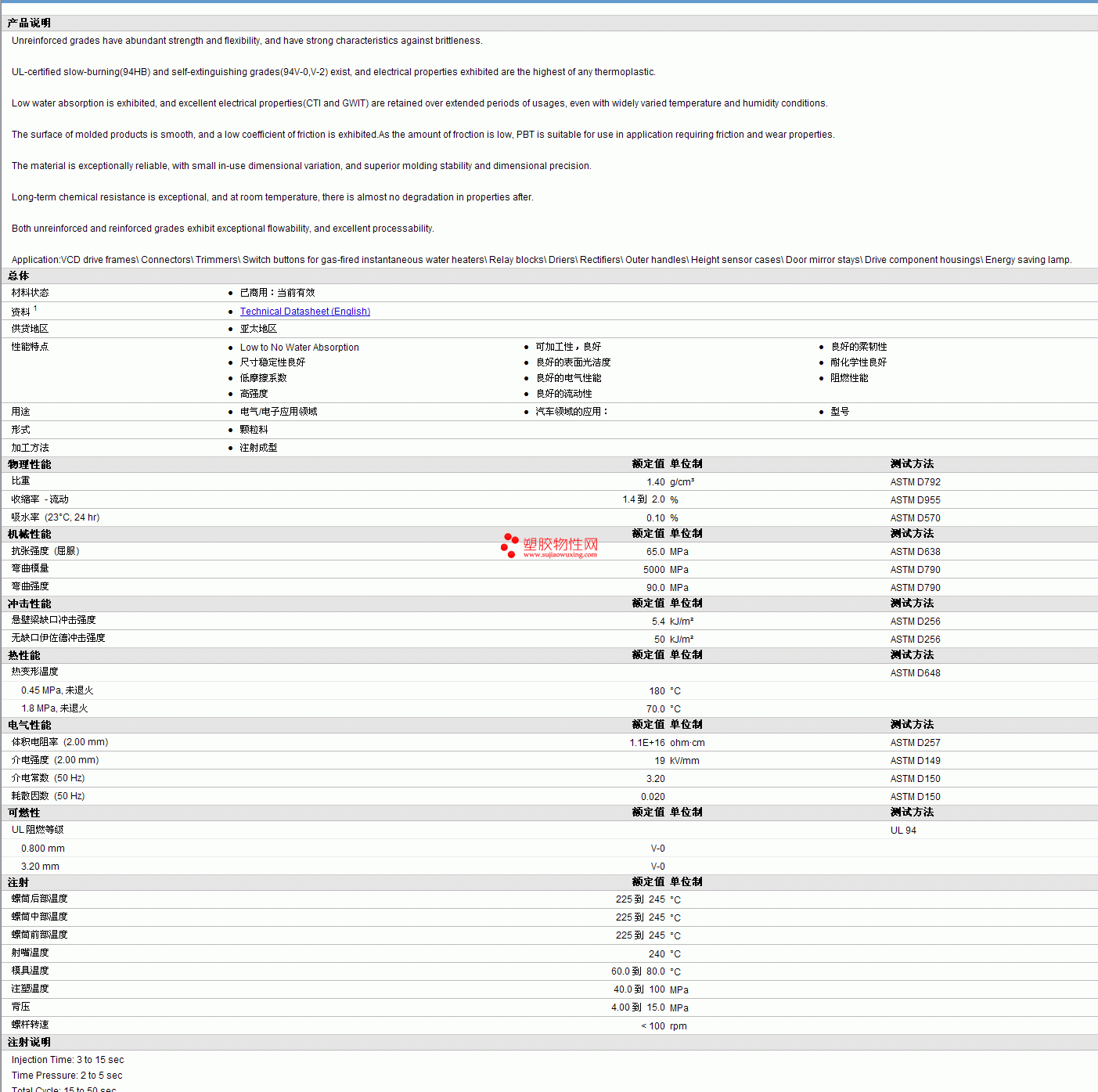Click ASTM D256 in 无缺口伊佐德冲击强度 row
Viewport: 1098px width, 1092px height.
(915, 640)
